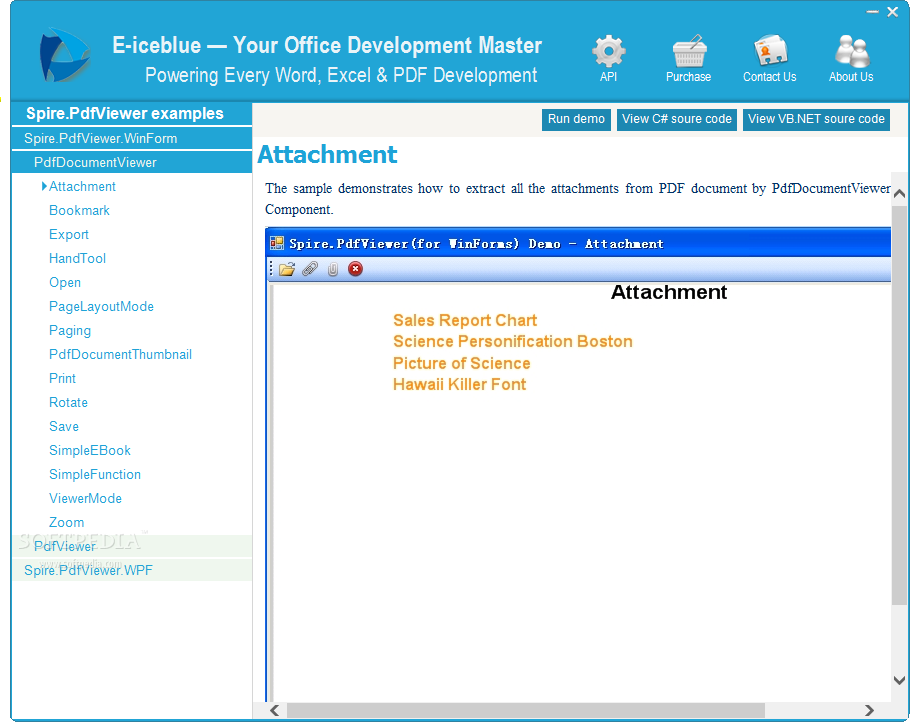Click the demo window title bar icon

[x=277, y=243]
